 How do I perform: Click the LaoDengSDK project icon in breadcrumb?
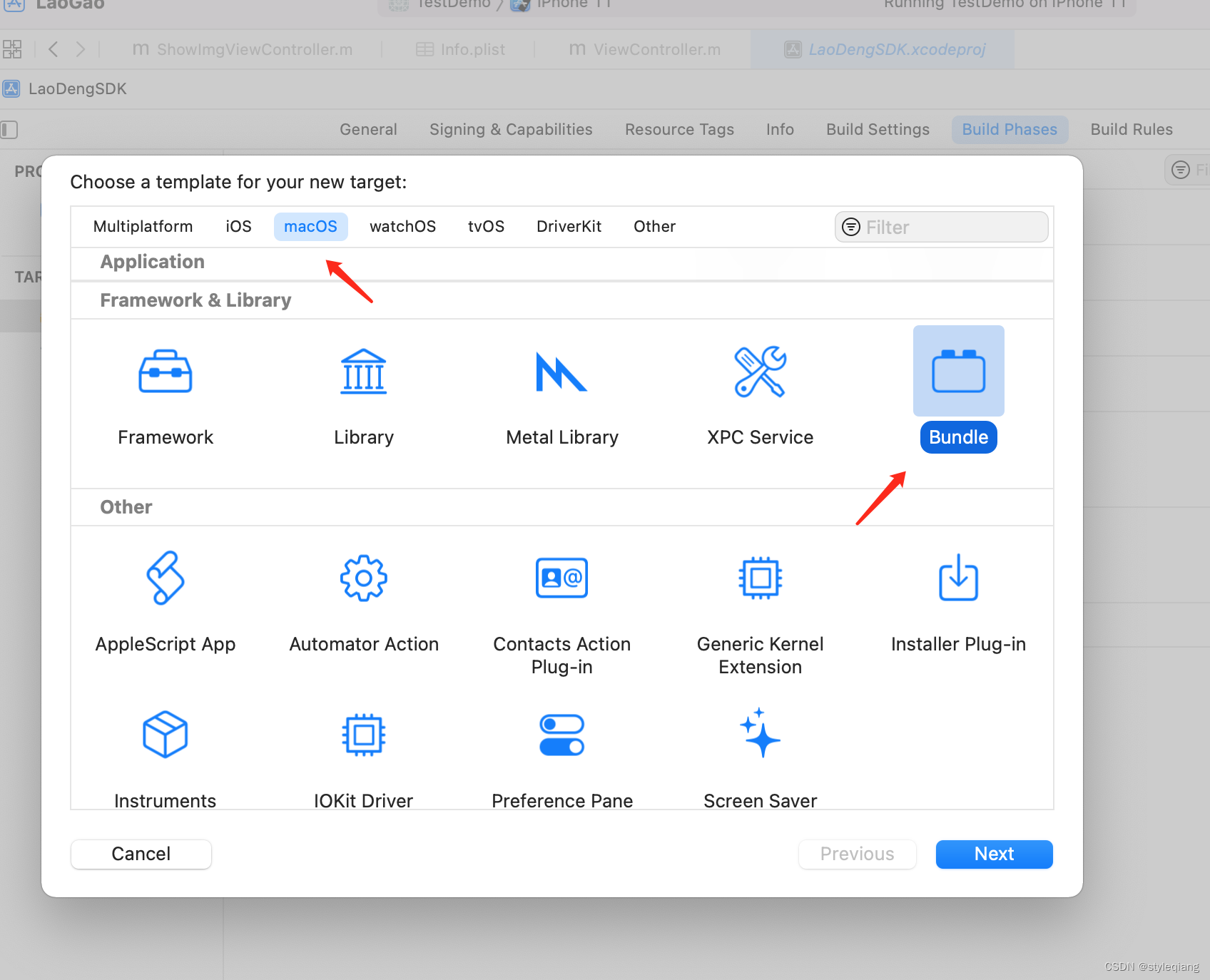click(11, 89)
